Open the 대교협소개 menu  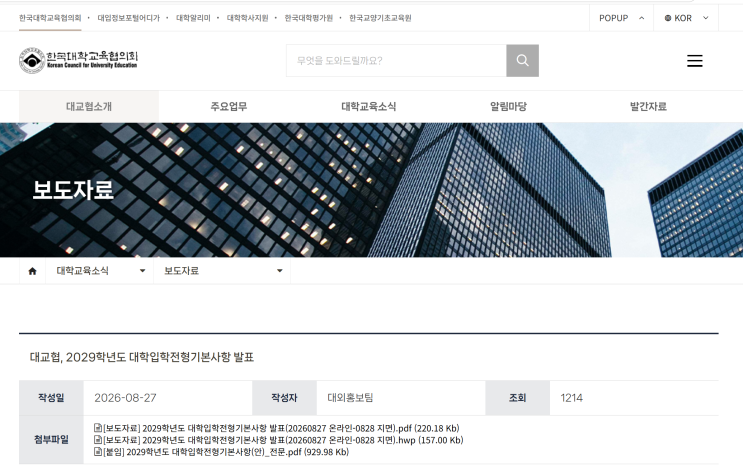(89, 107)
